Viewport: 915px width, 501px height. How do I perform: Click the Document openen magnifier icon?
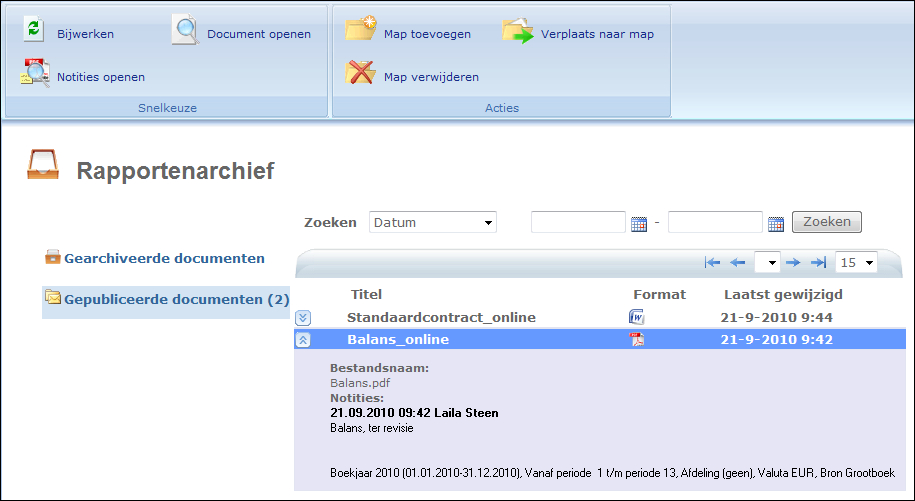pyautogui.click(x=186, y=30)
